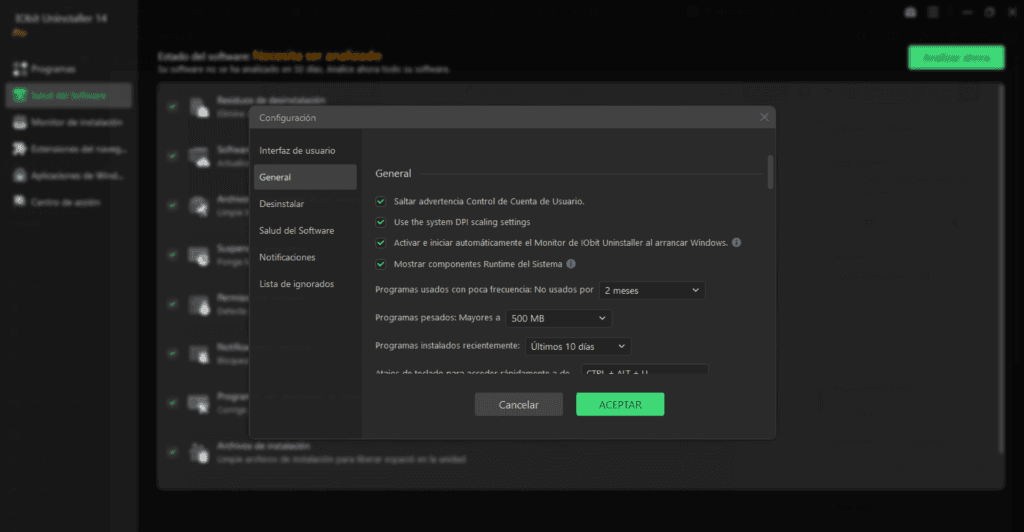Click Analizar ahora in the main window
This screenshot has height=532, width=1024.
(x=956, y=57)
